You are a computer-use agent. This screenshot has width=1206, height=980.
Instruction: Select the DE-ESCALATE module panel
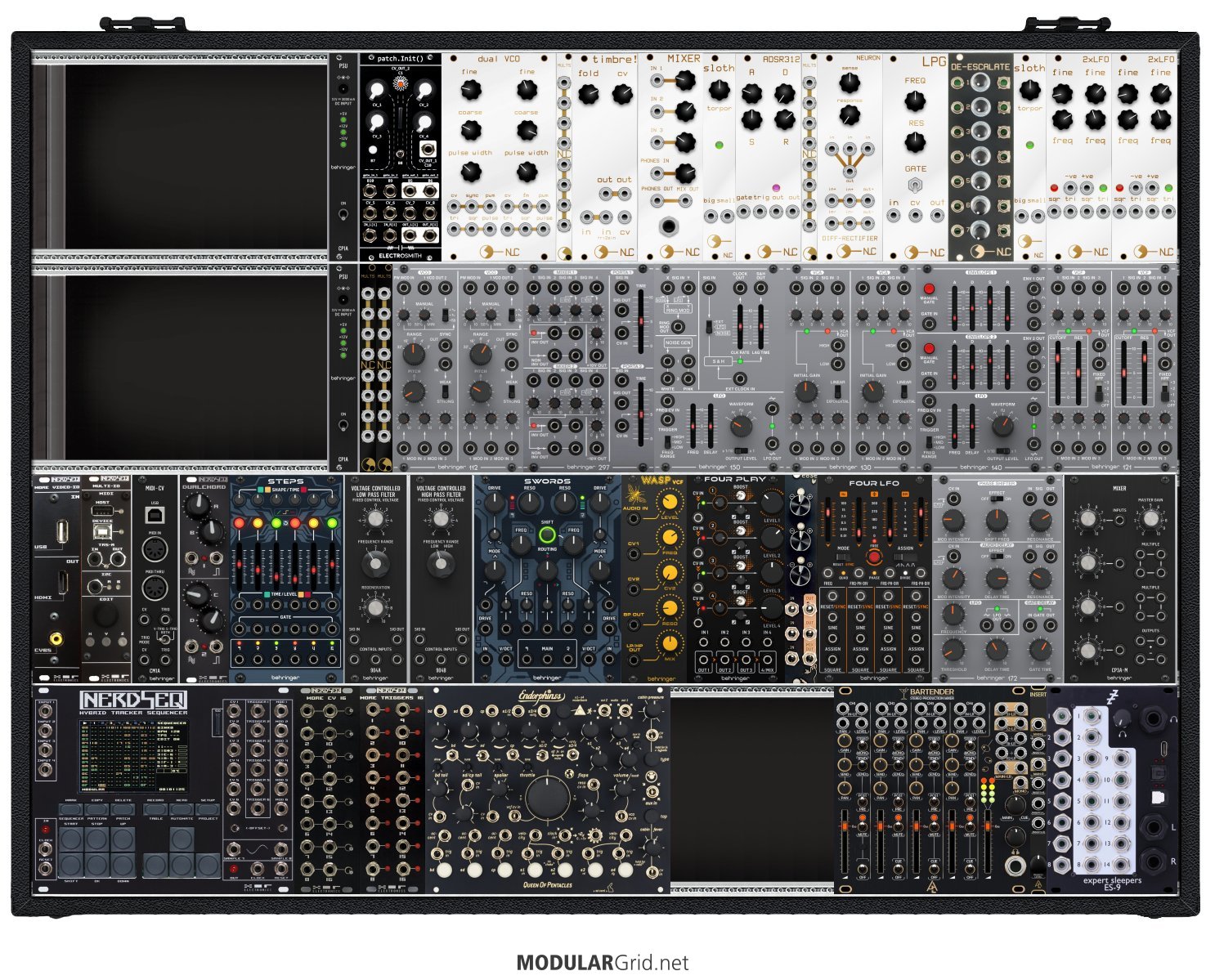pos(981,157)
